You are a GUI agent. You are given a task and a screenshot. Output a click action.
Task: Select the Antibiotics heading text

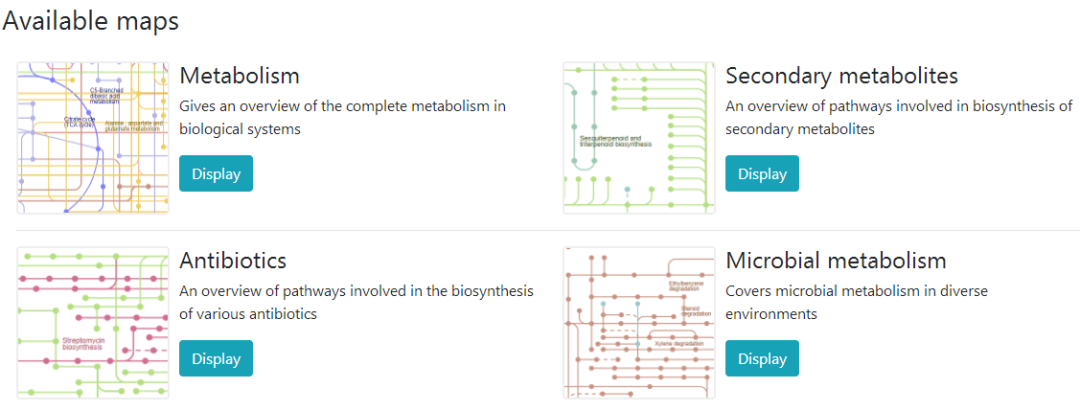pyautogui.click(x=233, y=261)
